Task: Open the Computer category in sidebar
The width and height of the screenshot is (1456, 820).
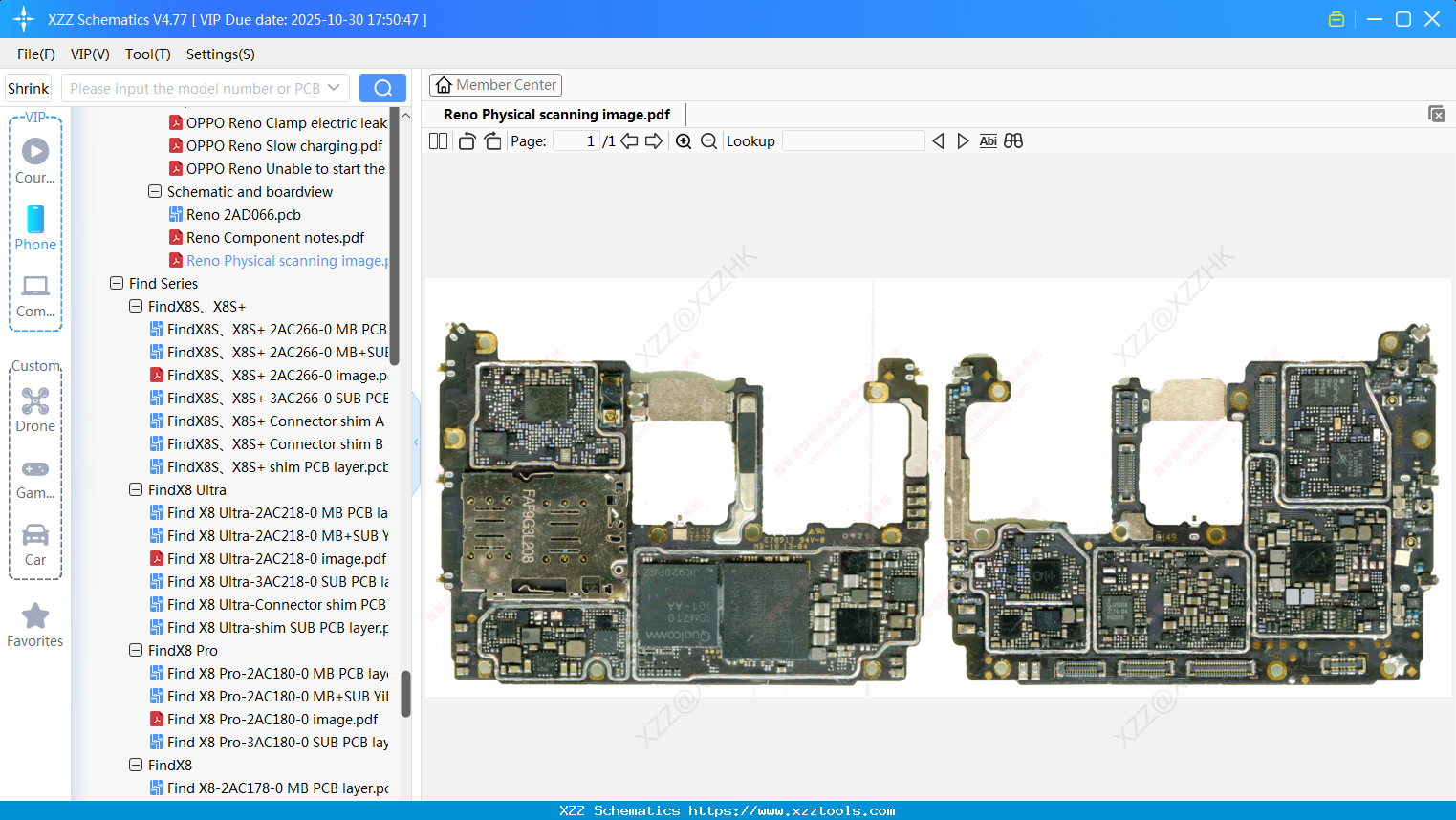Action: tap(35, 295)
